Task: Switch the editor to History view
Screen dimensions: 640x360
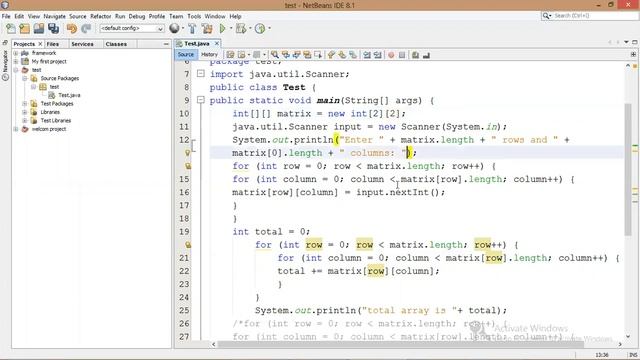Action: (x=209, y=55)
